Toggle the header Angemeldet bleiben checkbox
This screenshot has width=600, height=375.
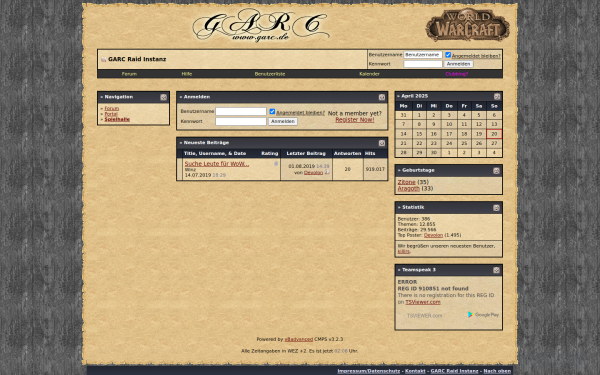pos(448,55)
